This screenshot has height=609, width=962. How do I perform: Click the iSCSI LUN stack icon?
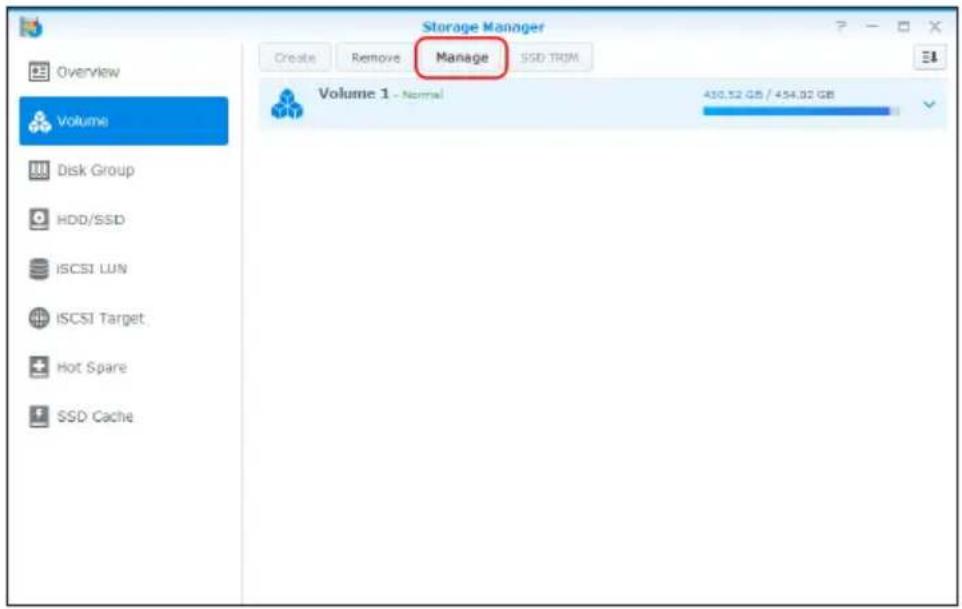39,269
